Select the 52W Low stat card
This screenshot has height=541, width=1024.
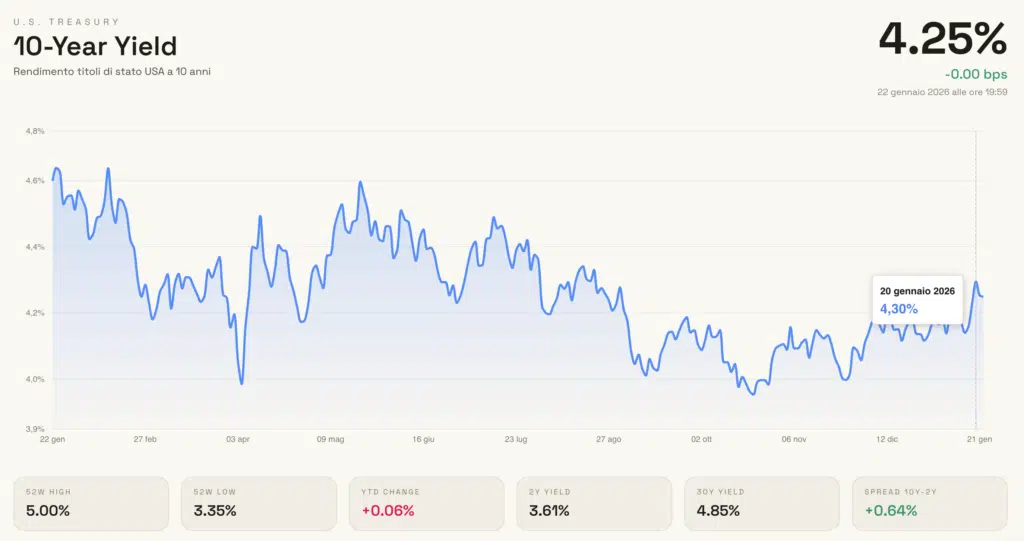tap(258, 503)
